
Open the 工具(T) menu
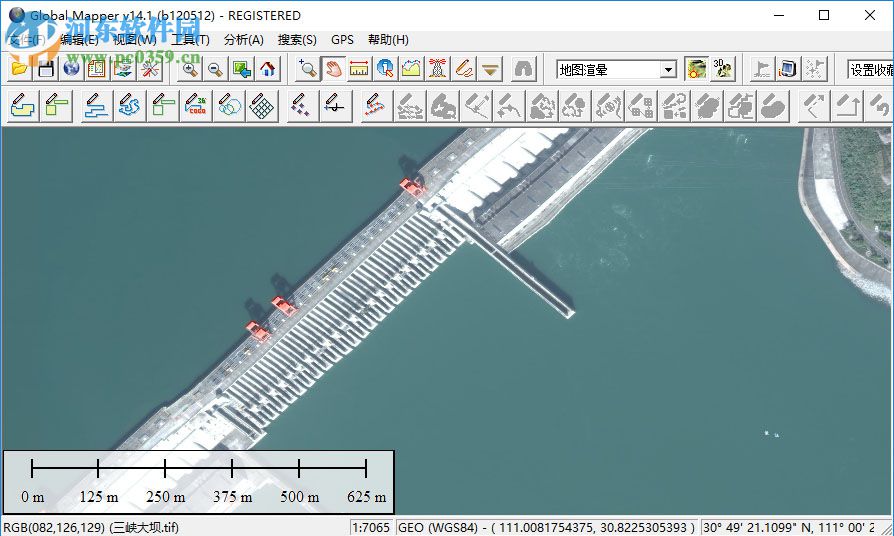190,40
